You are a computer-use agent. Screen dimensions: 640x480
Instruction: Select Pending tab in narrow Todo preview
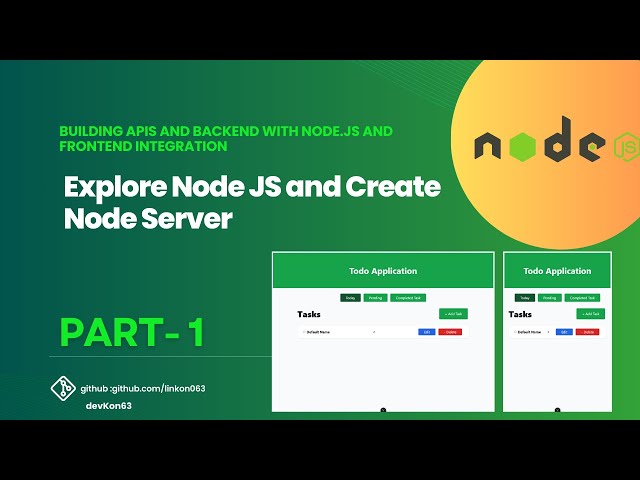[x=550, y=298]
